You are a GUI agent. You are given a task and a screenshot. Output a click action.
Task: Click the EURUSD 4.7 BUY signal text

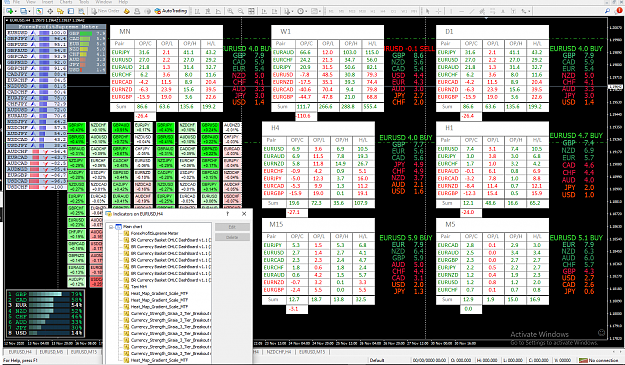point(576,135)
